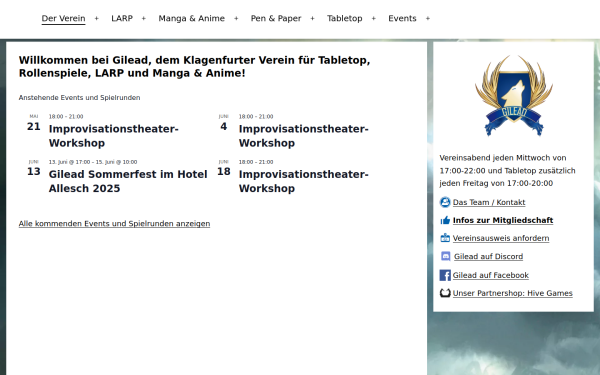Open Gilead Sommerfest im Hotel Allesch 2025

click(128, 181)
